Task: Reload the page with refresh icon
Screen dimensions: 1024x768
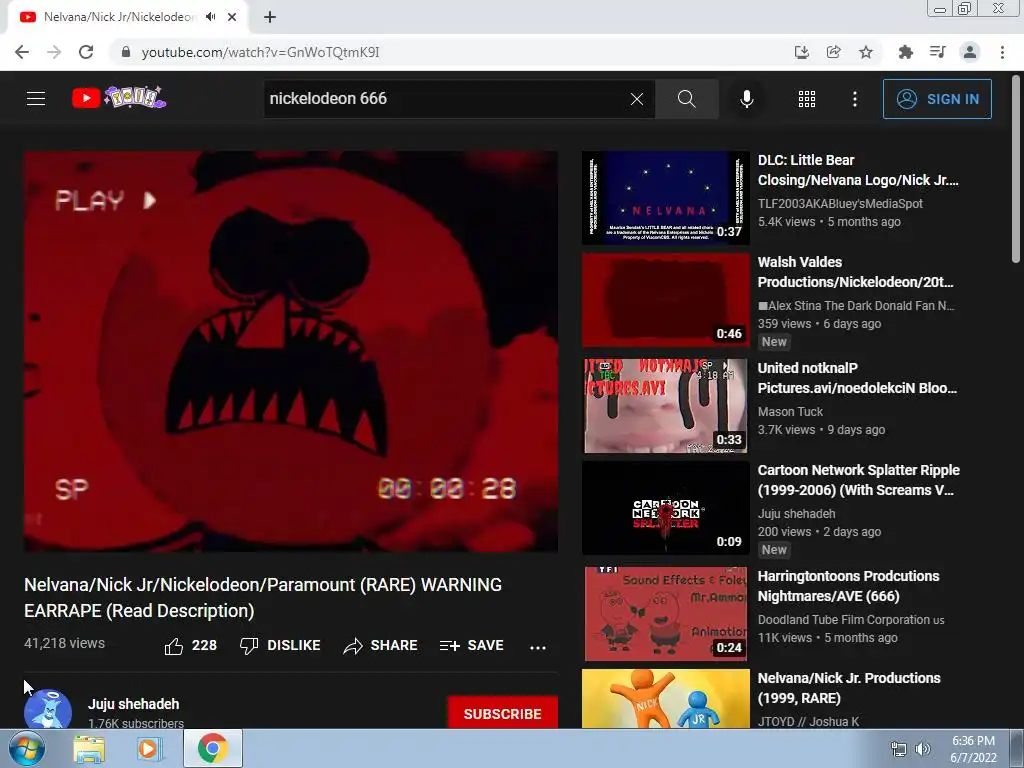Action: (x=86, y=52)
